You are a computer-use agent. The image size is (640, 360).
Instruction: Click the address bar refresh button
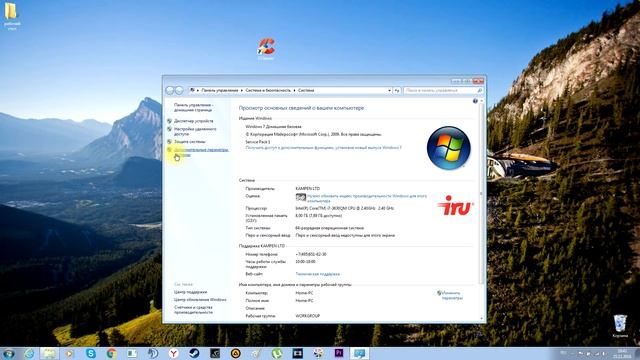(397, 90)
